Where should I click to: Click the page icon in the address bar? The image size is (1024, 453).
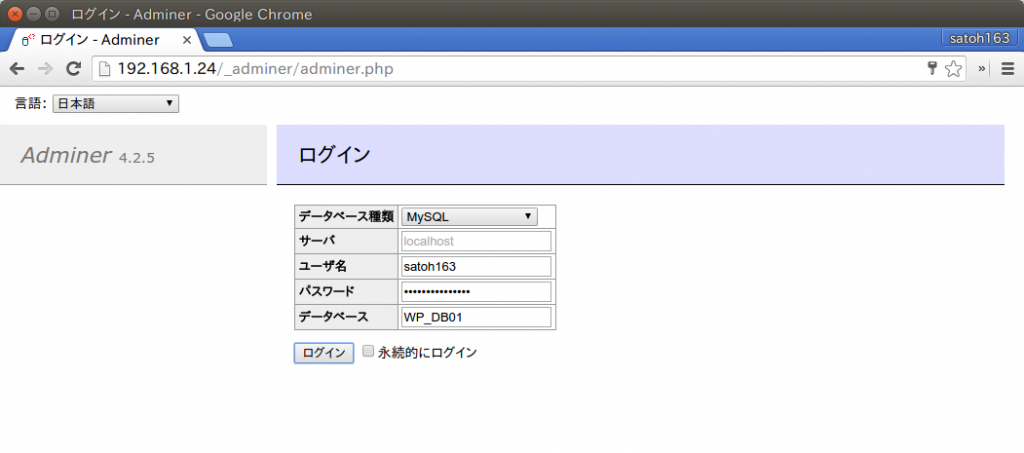[104, 69]
